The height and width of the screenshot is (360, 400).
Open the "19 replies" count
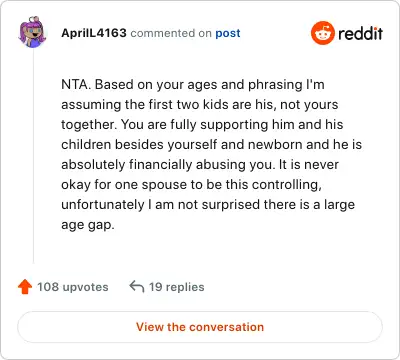(x=177, y=287)
